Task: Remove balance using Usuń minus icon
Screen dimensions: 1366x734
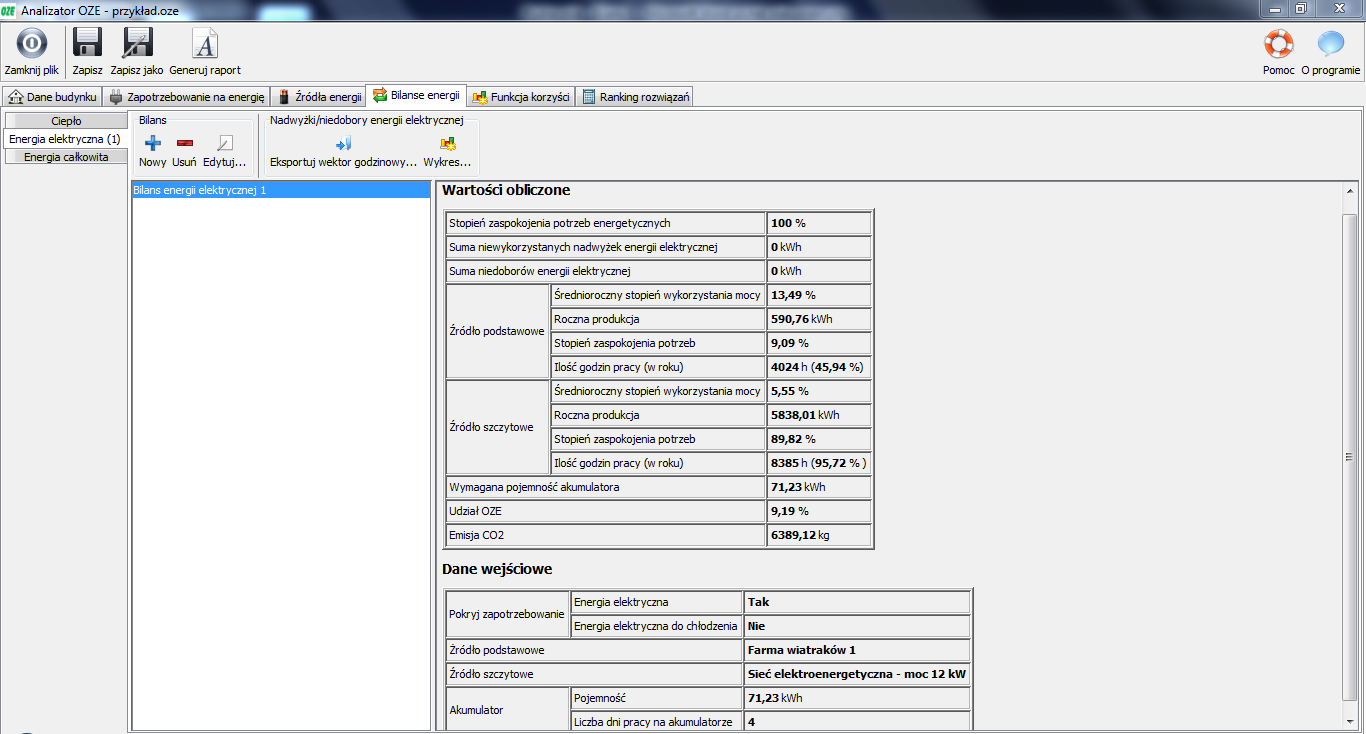Action: 185,143
